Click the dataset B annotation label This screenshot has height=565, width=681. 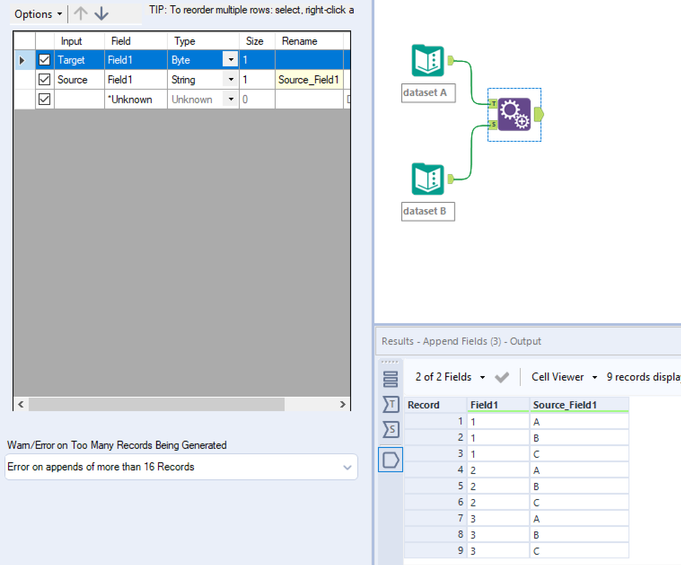pos(428,211)
